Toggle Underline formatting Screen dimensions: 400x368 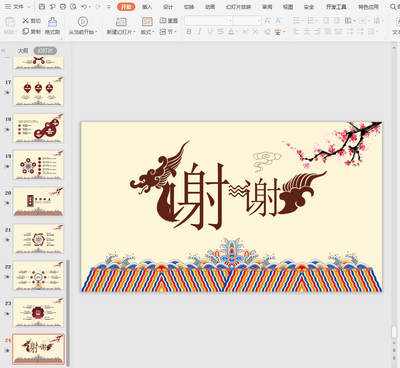210,32
